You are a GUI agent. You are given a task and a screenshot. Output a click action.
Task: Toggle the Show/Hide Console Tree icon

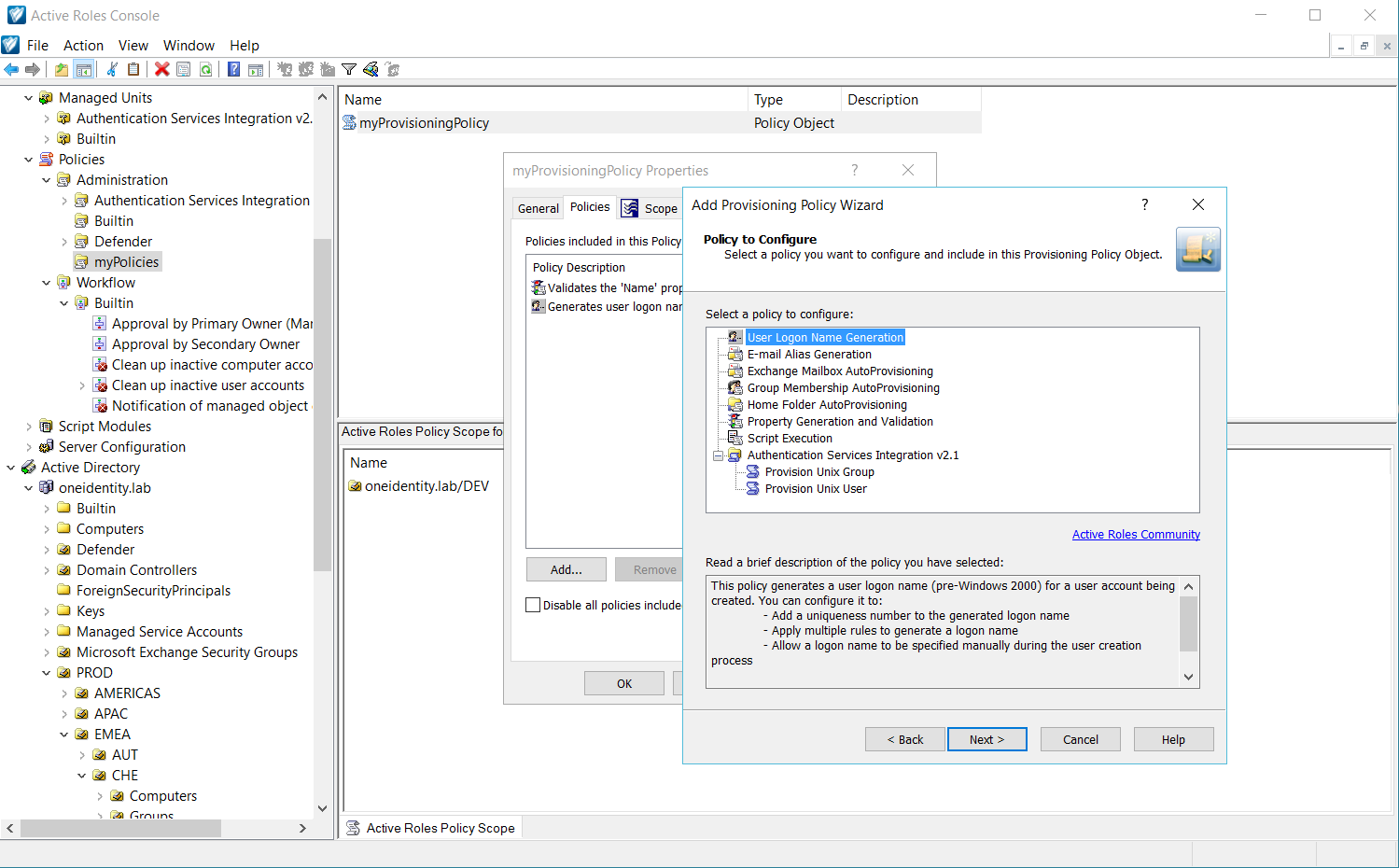(x=83, y=69)
